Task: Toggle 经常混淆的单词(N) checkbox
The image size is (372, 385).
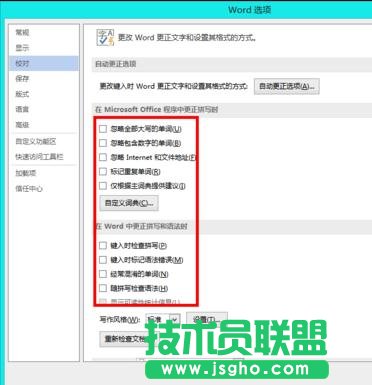Action: (x=103, y=274)
